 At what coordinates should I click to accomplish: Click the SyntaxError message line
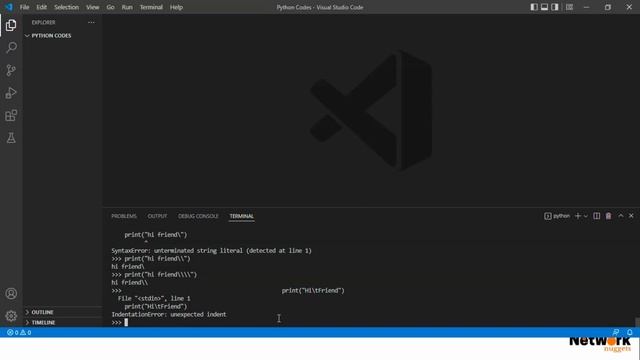coord(211,251)
